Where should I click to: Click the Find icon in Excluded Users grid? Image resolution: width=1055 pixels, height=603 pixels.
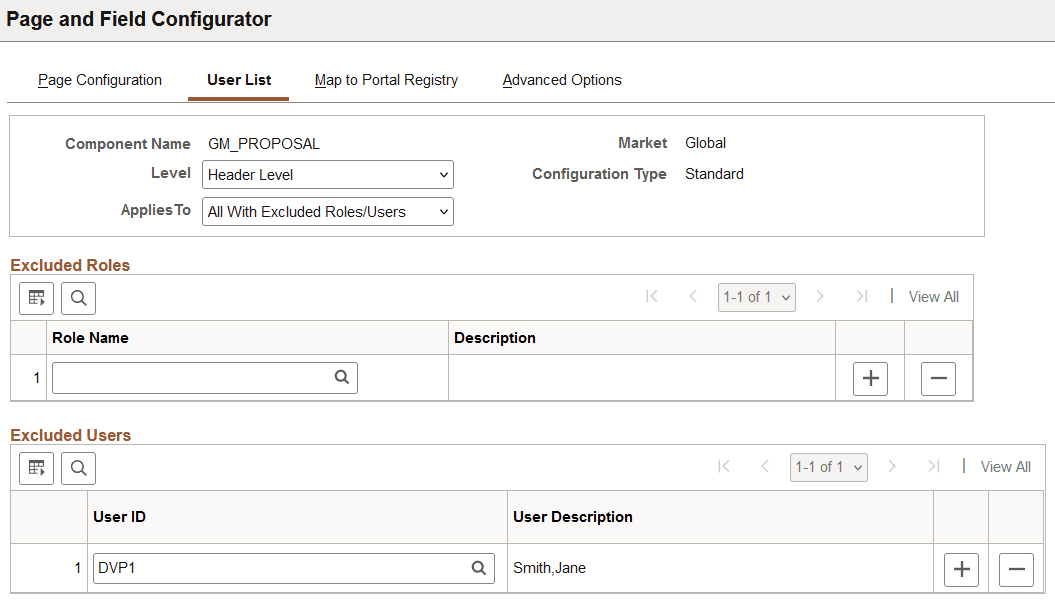(77, 467)
